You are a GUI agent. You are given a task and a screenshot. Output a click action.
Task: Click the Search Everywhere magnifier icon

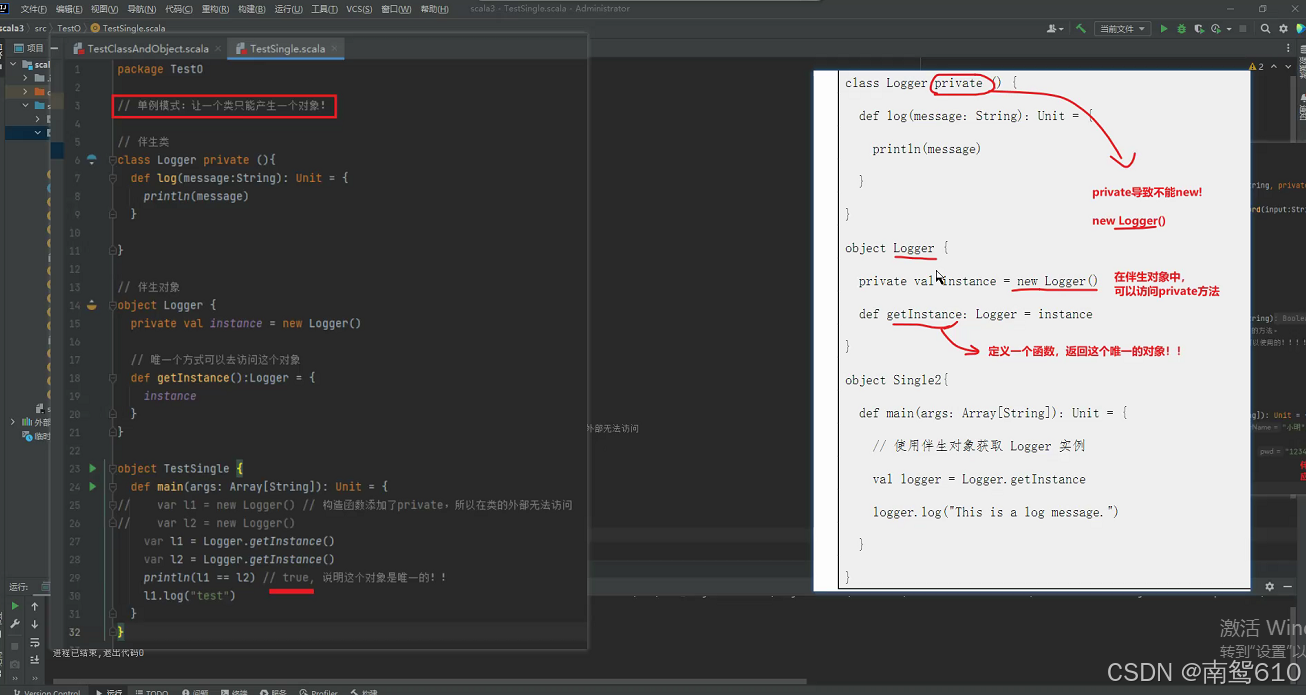1265,29
